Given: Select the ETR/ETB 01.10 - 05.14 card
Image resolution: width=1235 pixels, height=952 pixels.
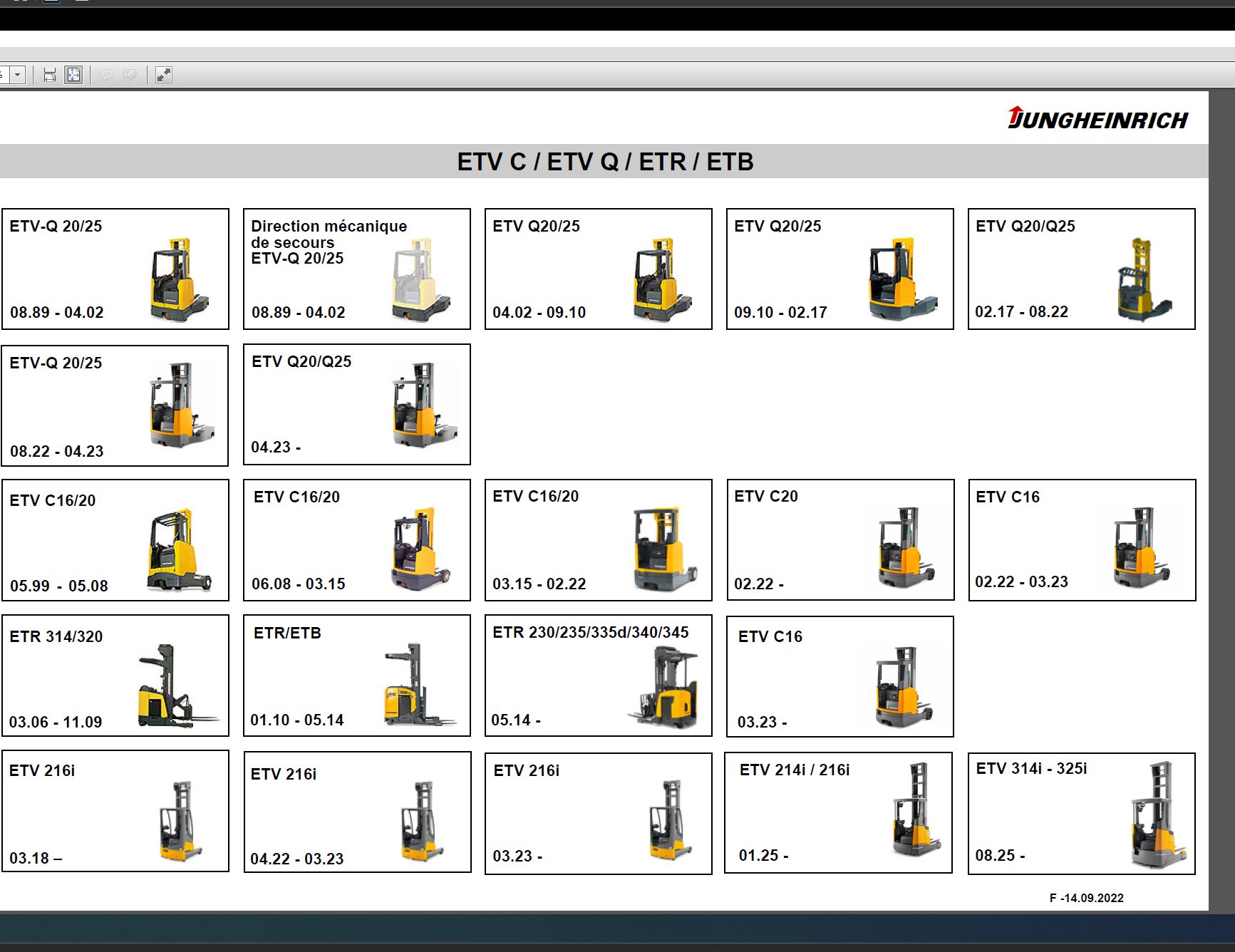Looking at the screenshot, I should (357, 676).
